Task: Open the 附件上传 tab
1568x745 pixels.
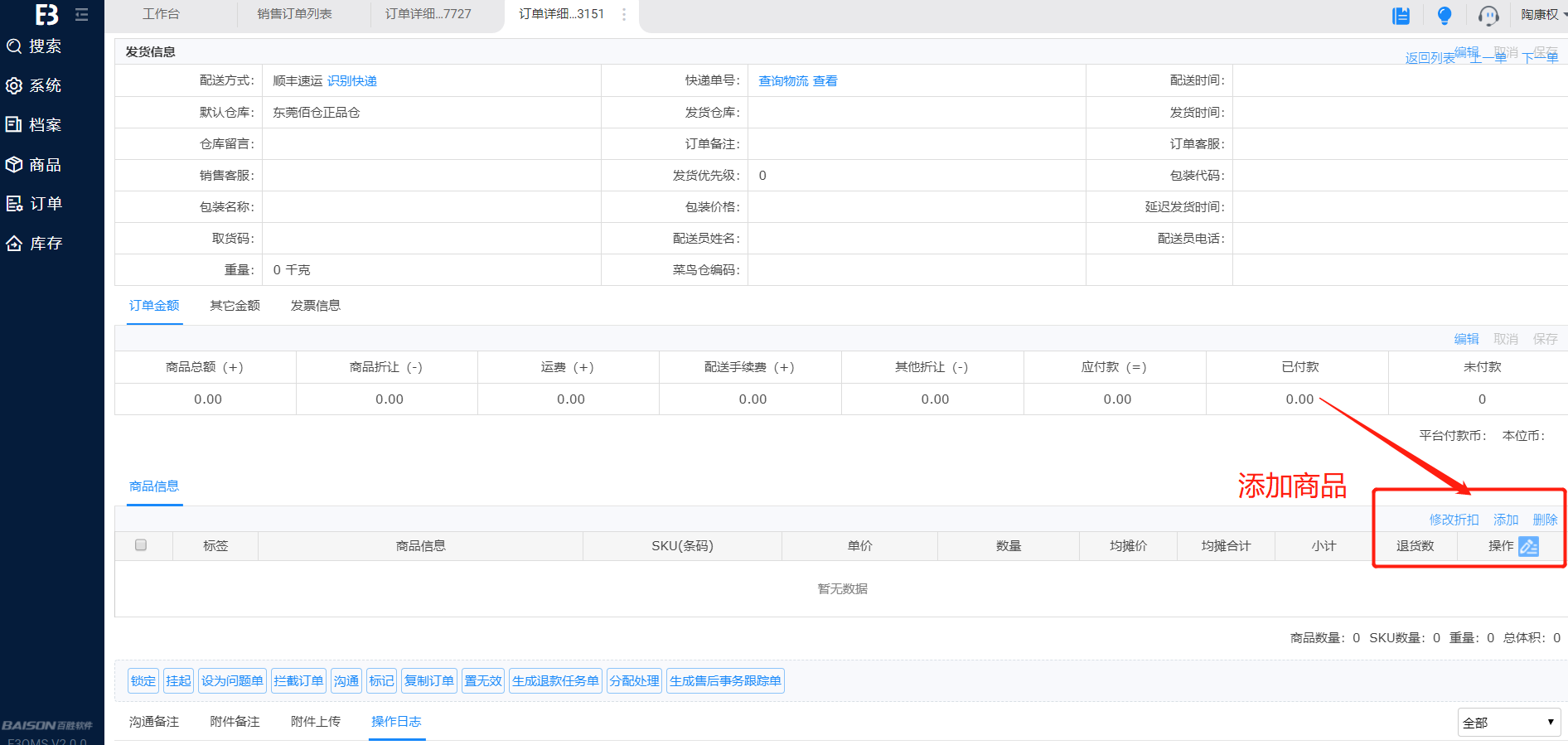Action: 316,722
